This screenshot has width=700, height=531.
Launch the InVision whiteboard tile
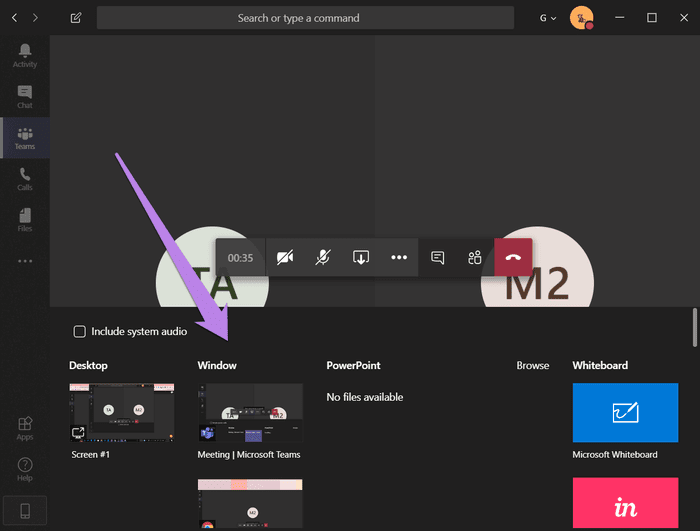click(625, 503)
